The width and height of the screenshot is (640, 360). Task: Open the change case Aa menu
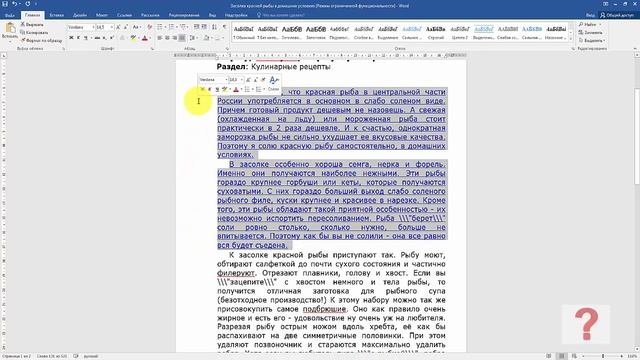137,27
